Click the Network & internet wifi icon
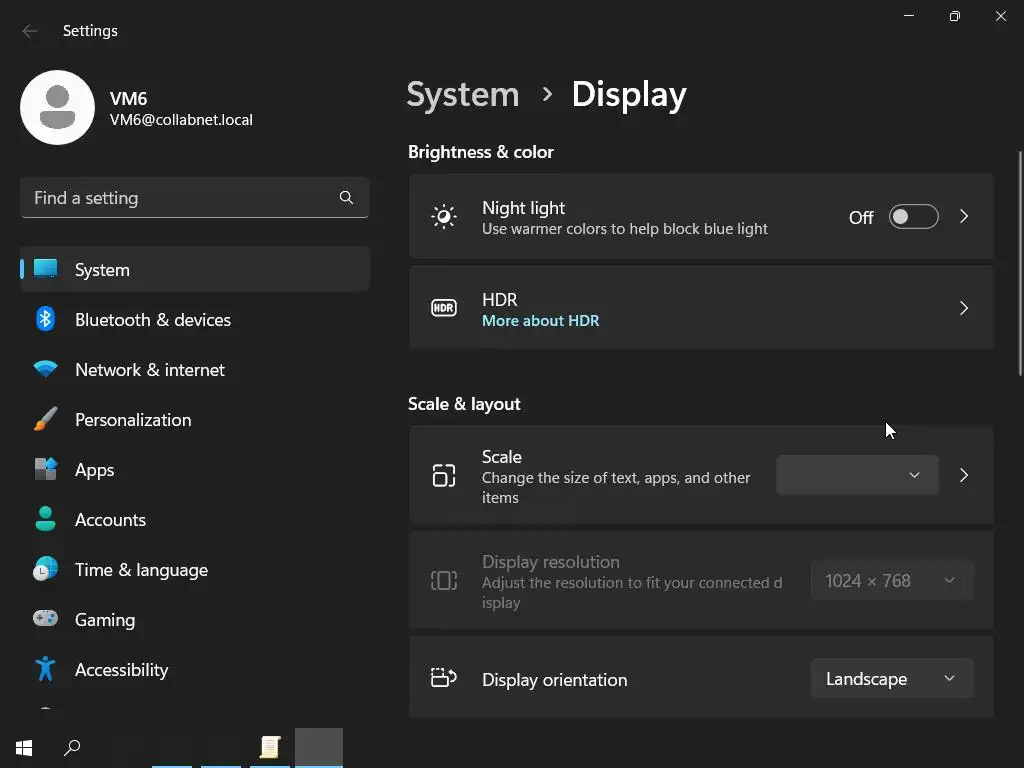Screen dimensions: 1024x768 point(45,369)
